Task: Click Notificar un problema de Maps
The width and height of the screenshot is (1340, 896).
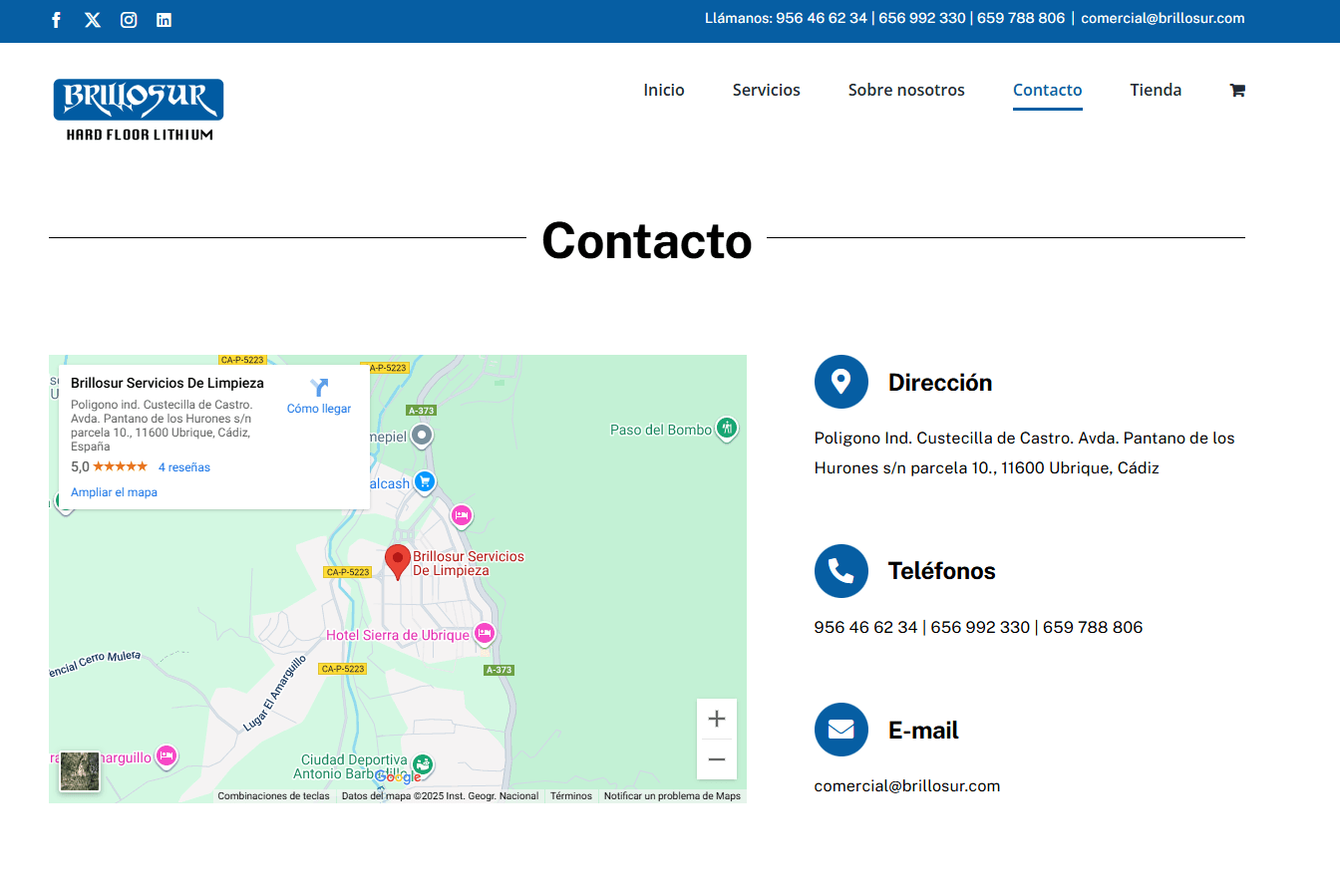Action: (x=672, y=796)
